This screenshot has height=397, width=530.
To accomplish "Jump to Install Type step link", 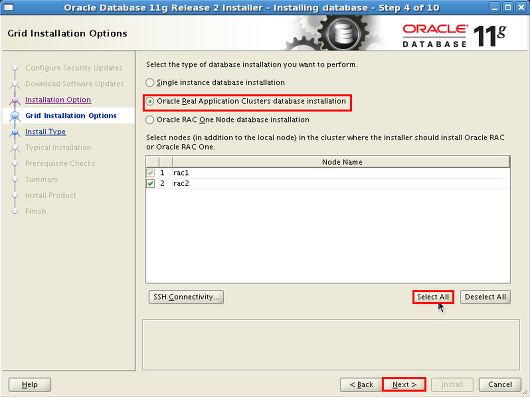I will point(45,132).
